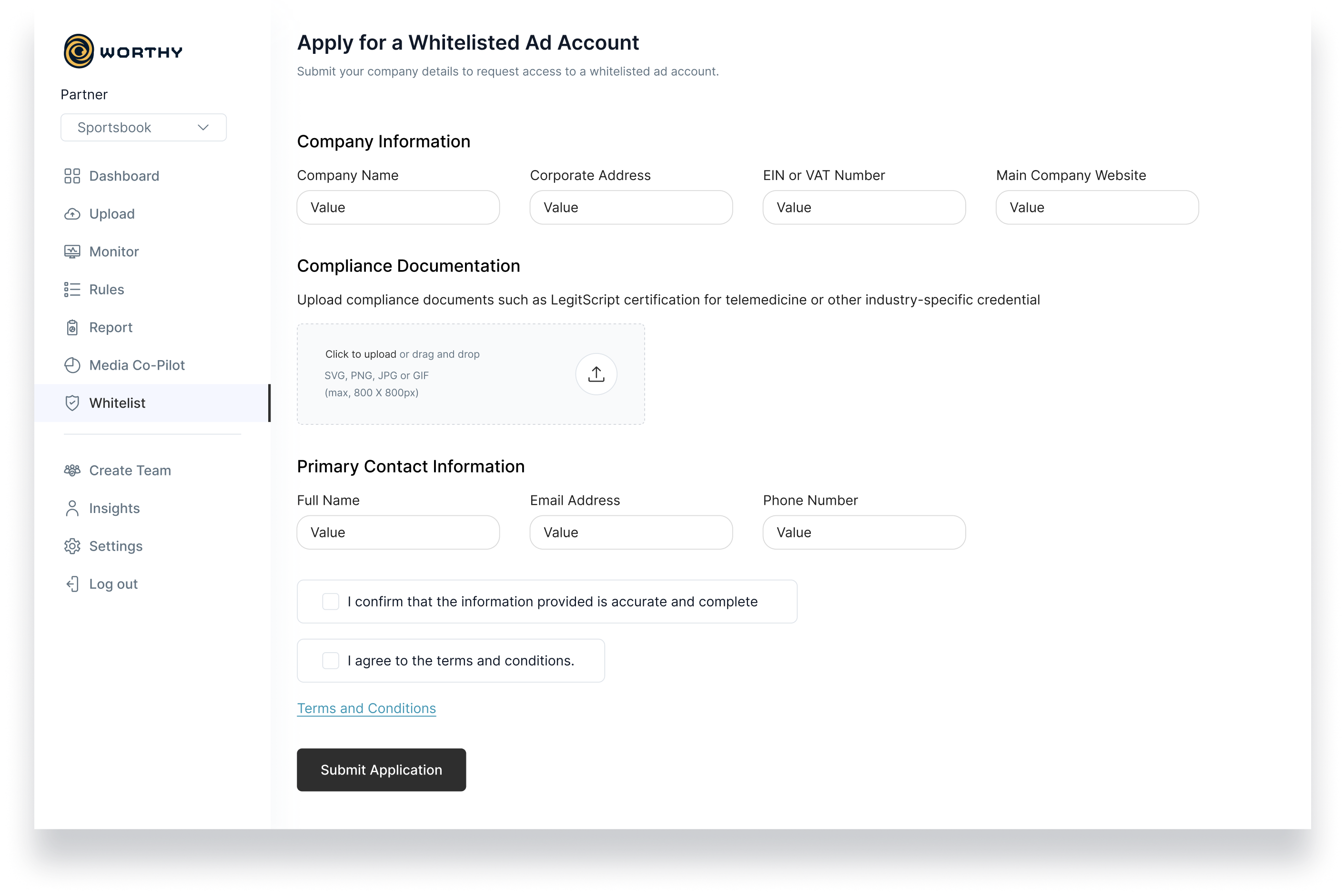The width and height of the screenshot is (1344, 896).
Task: Click the Report clipboard icon
Action: point(72,327)
